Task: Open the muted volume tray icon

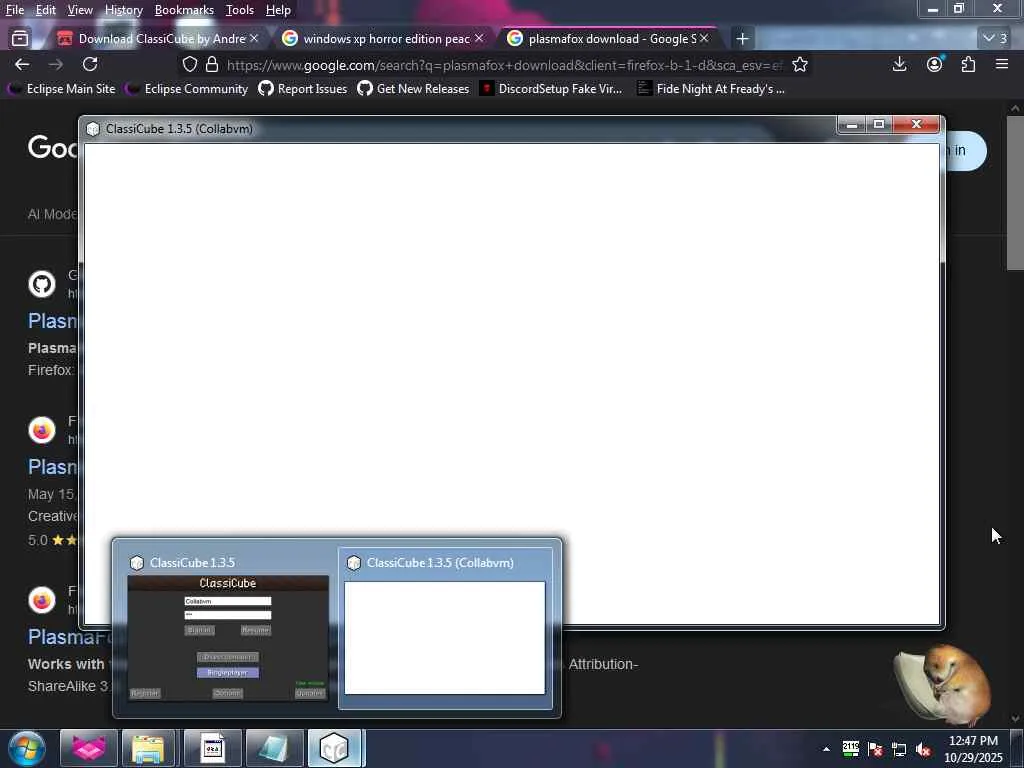Action: click(923, 749)
